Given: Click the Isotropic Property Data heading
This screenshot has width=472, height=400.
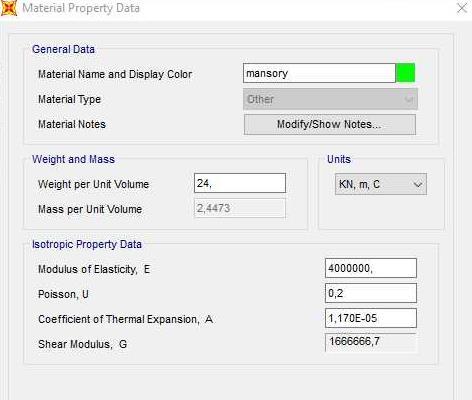Looking at the screenshot, I should 87,244.
